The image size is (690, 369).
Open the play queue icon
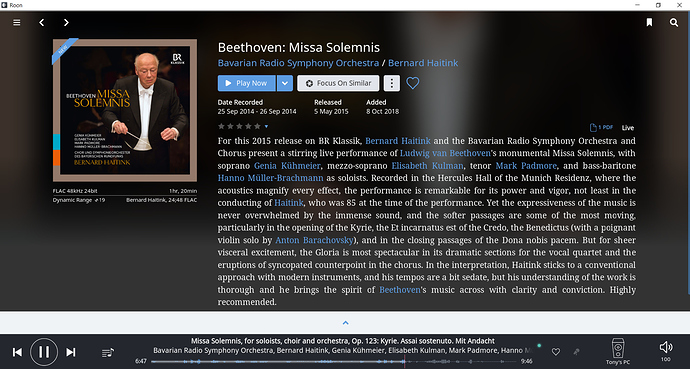coord(108,352)
